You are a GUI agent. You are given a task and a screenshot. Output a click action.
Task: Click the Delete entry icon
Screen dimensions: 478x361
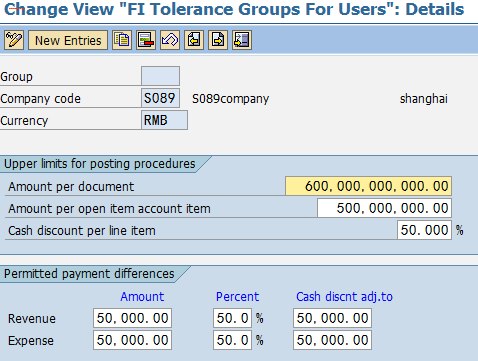pos(146,40)
